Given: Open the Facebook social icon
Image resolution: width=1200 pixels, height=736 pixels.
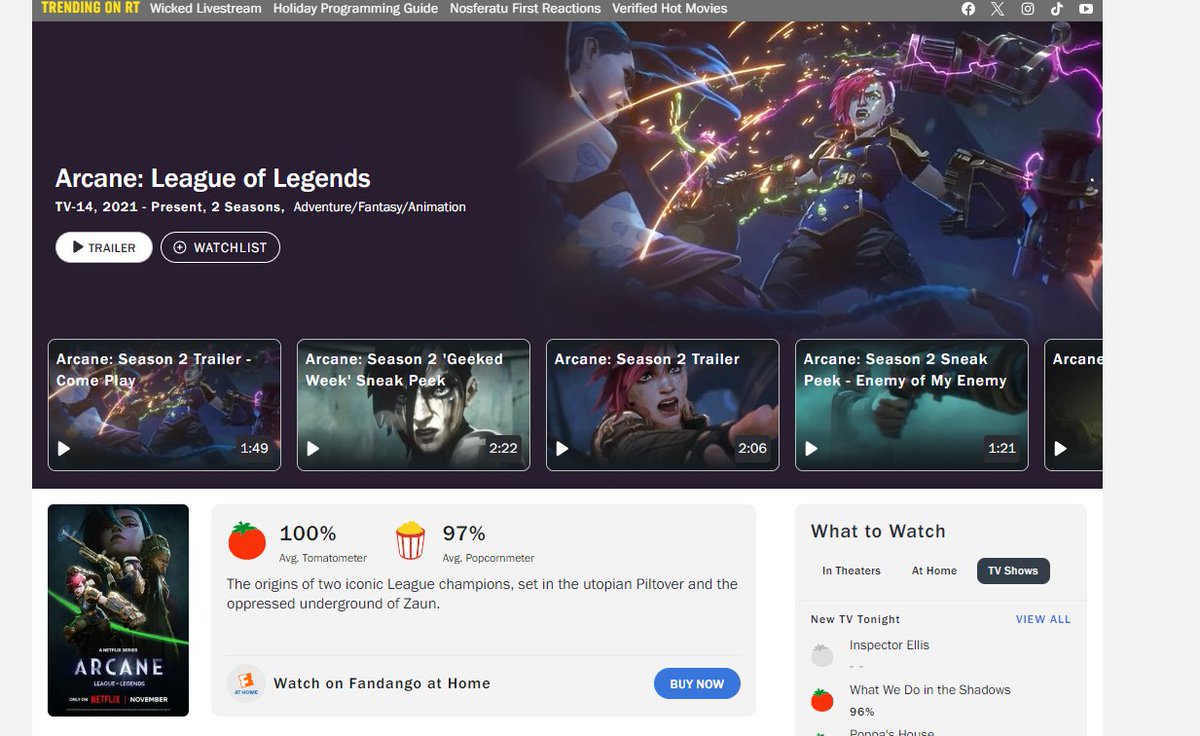Looking at the screenshot, I should tap(968, 9).
